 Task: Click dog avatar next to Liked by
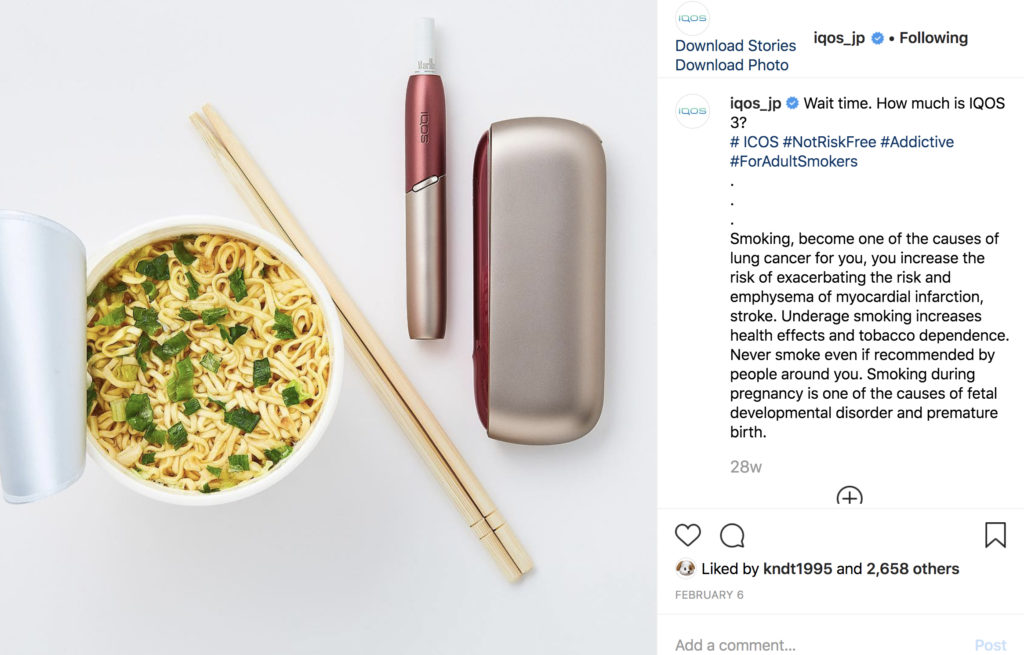[685, 569]
